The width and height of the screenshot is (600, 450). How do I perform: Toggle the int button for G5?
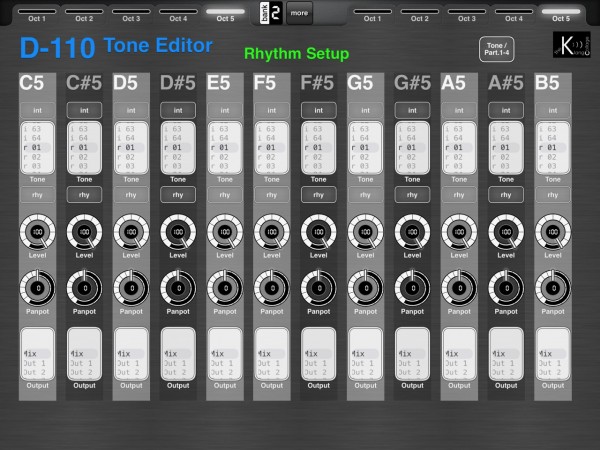pyautogui.click(x=365, y=110)
